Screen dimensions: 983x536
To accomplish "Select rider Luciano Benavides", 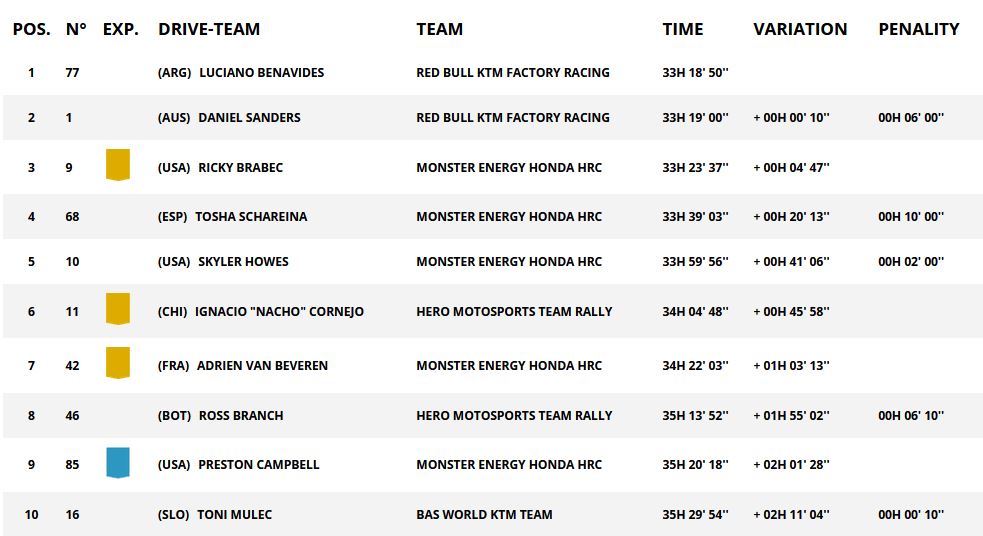I will coord(261,72).
